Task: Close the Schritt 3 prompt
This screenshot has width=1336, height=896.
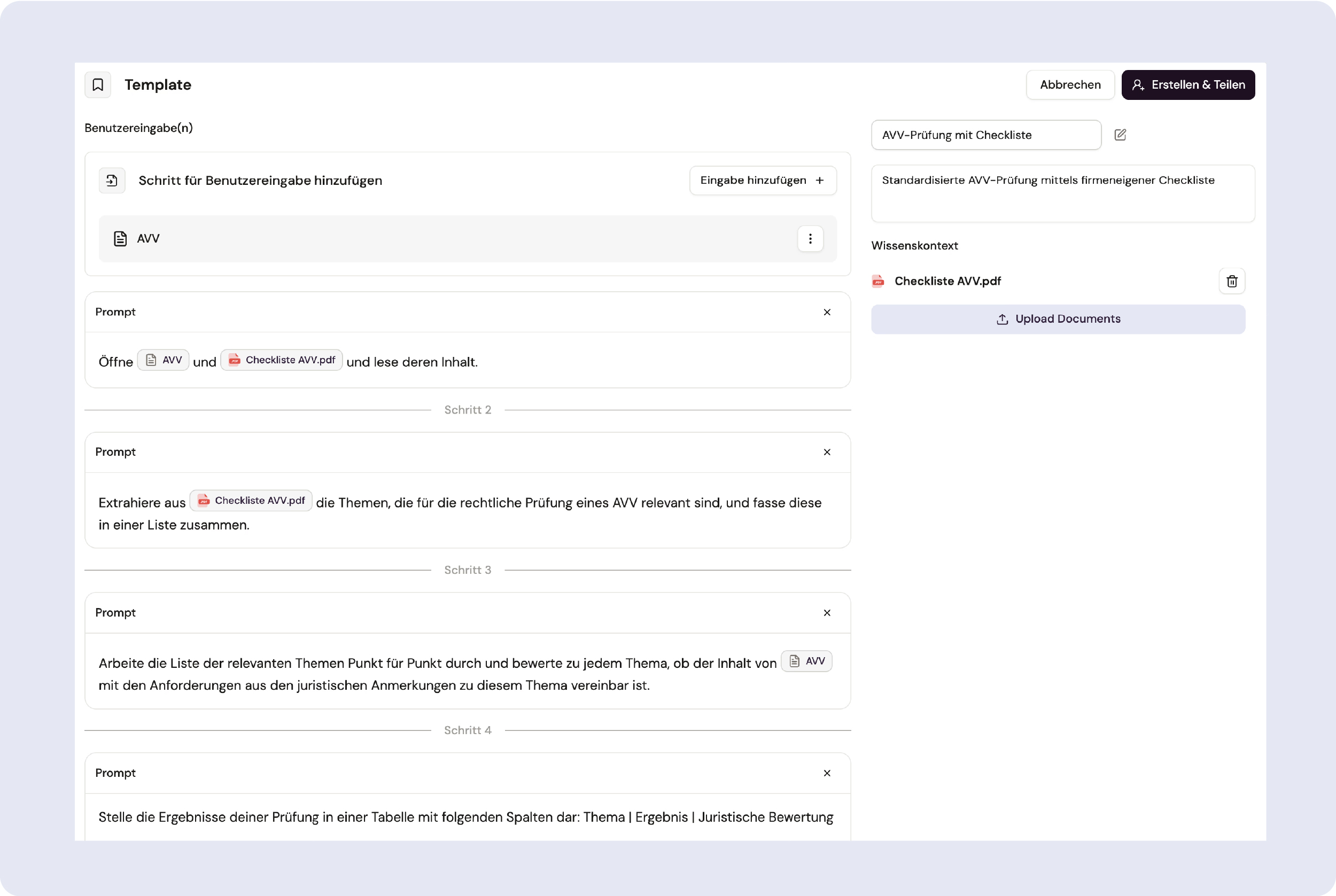Action: [x=826, y=613]
